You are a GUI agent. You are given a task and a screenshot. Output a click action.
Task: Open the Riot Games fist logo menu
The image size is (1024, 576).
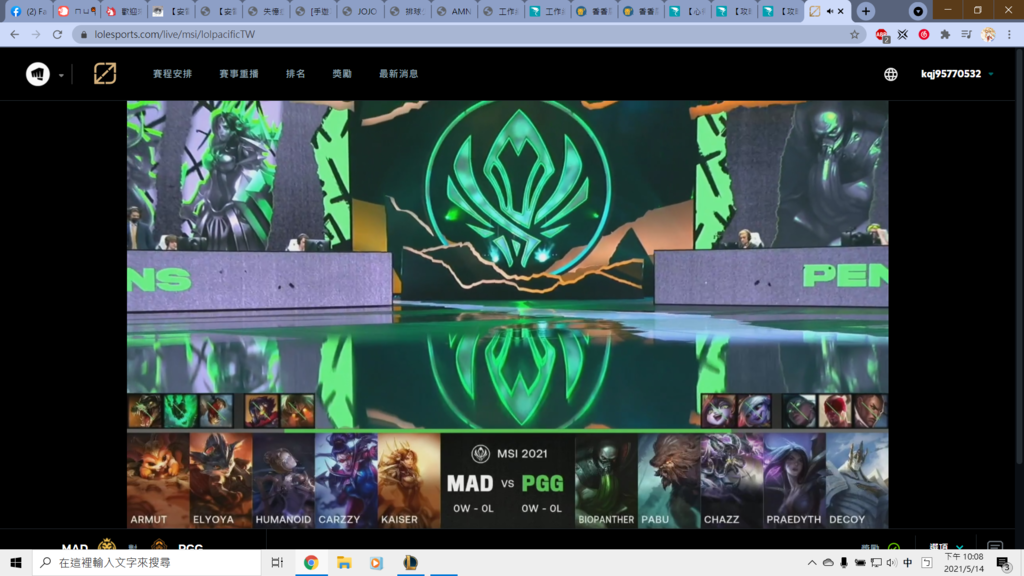pos(38,74)
